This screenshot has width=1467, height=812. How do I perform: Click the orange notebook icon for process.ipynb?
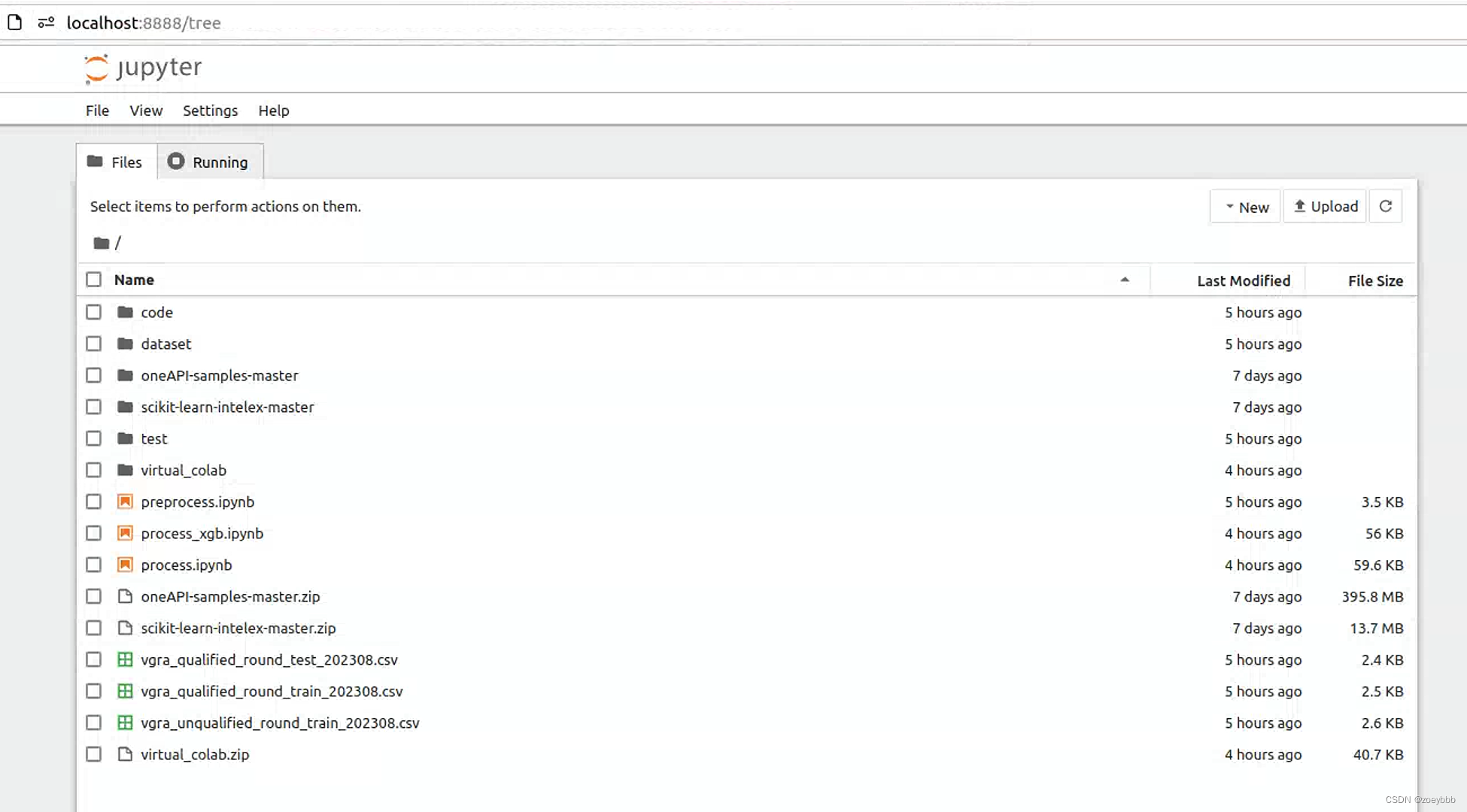[x=124, y=564]
